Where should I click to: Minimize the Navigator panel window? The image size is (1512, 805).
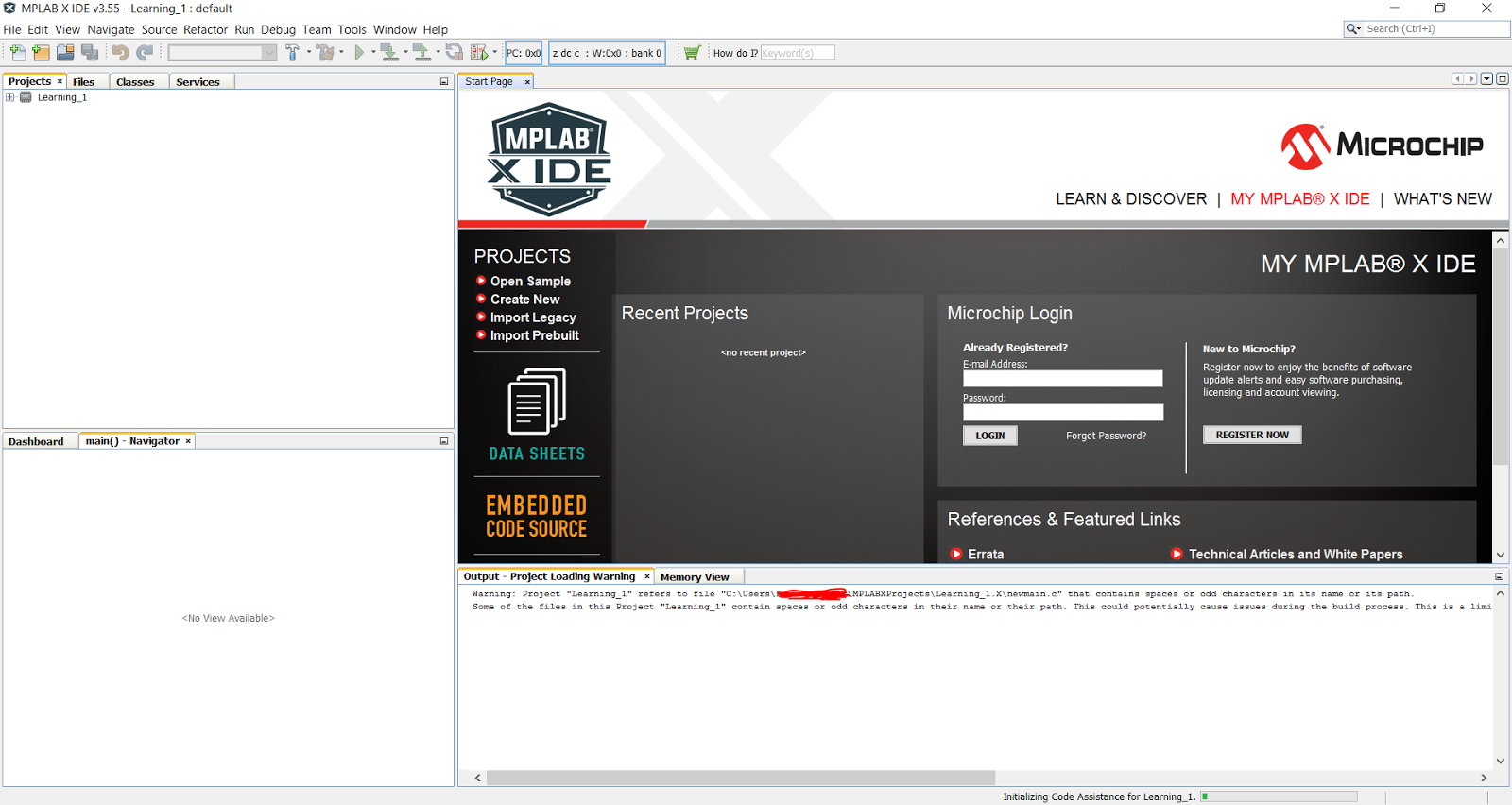444,441
